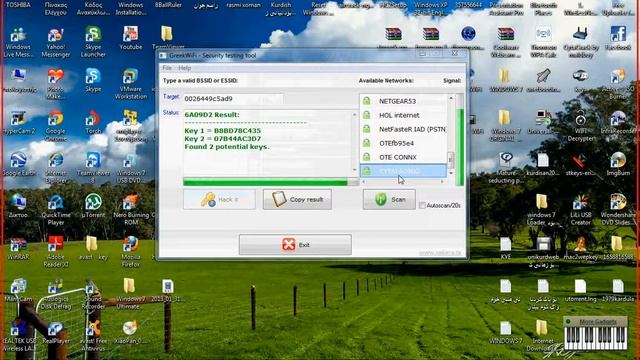Open Sound Recorder desktop shortcut
640x360 pixels.
pyautogui.click(x=93, y=294)
